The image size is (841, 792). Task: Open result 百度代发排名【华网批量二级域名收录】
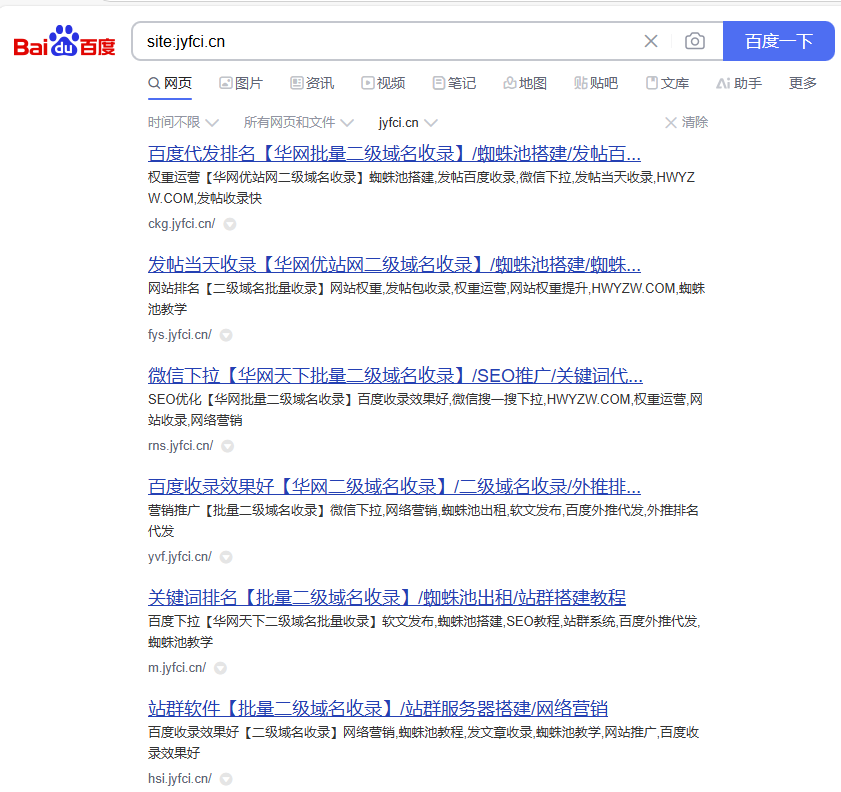(394, 154)
